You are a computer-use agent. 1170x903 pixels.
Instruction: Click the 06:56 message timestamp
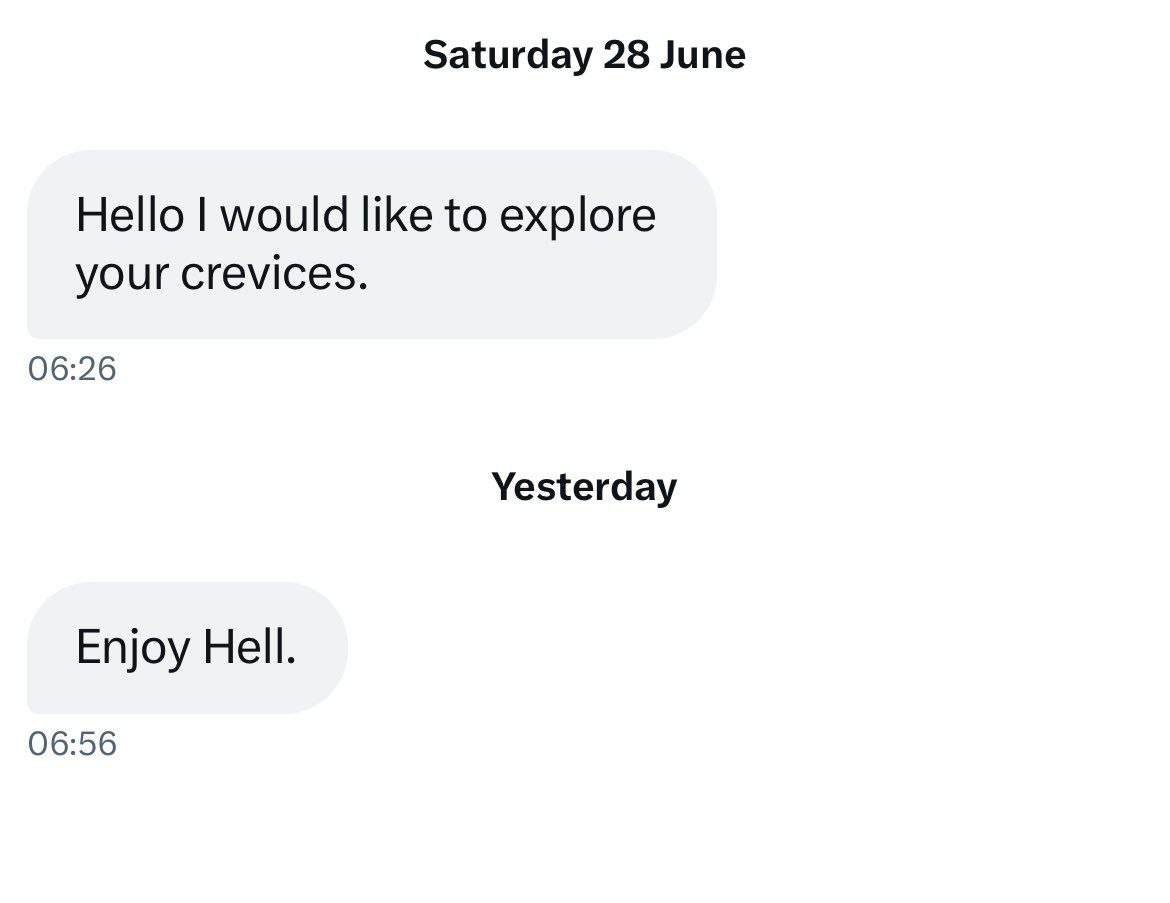click(x=72, y=744)
